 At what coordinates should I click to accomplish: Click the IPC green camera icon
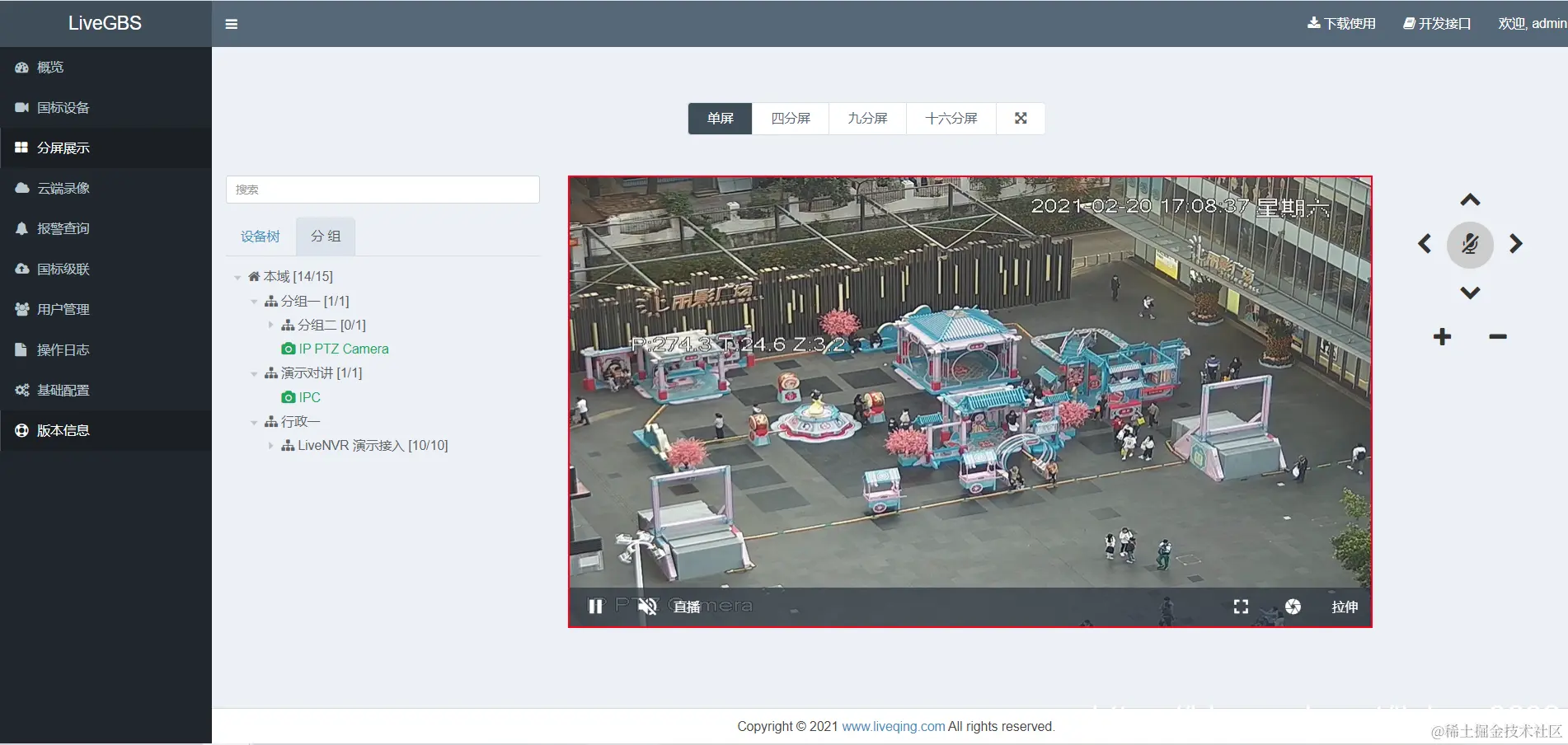tap(289, 398)
